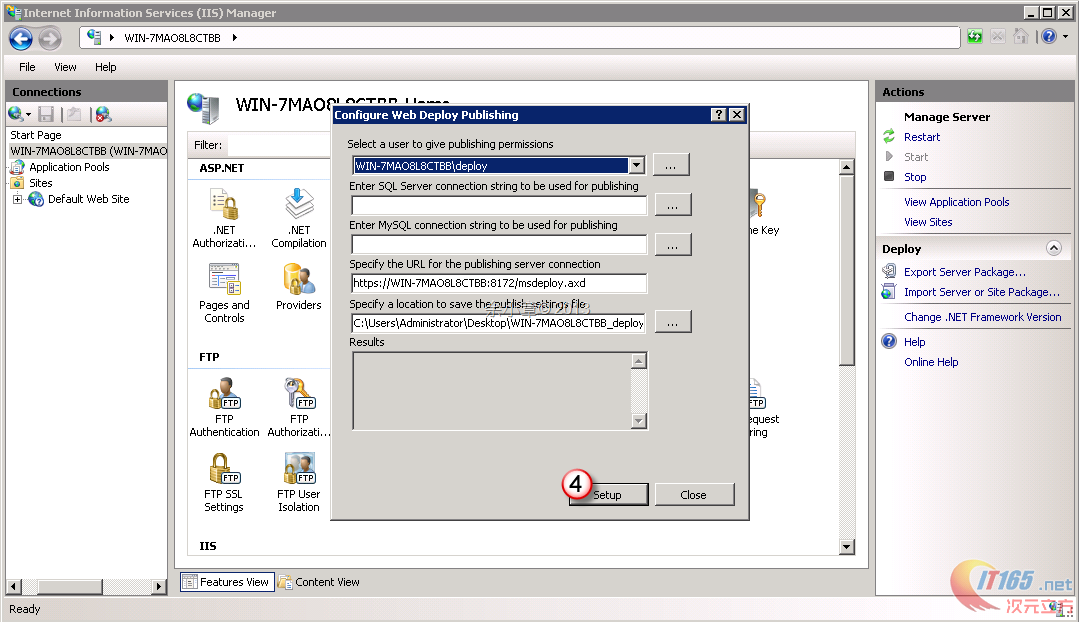Switch to the Features View tab

click(x=227, y=582)
